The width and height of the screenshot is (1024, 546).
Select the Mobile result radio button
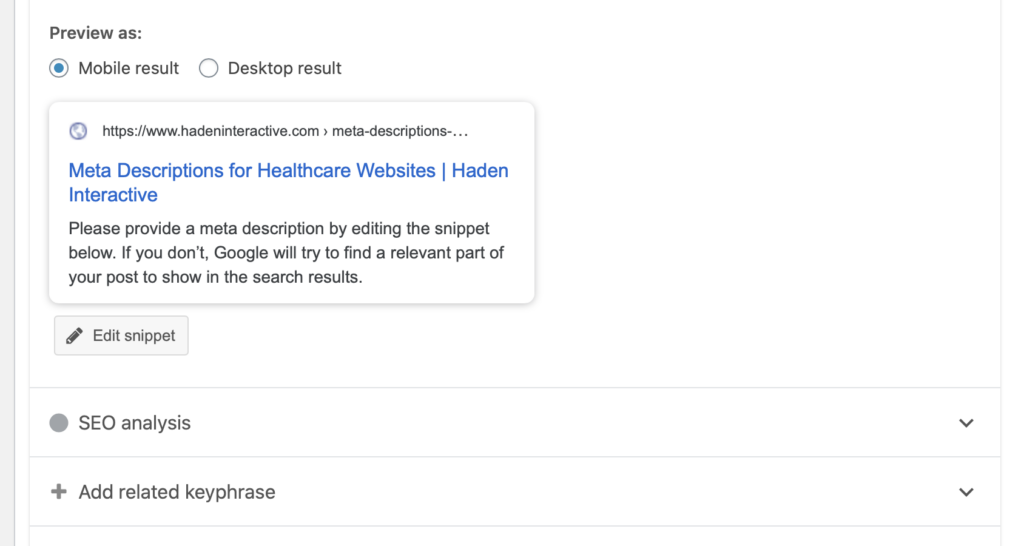click(x=59, y=68)
